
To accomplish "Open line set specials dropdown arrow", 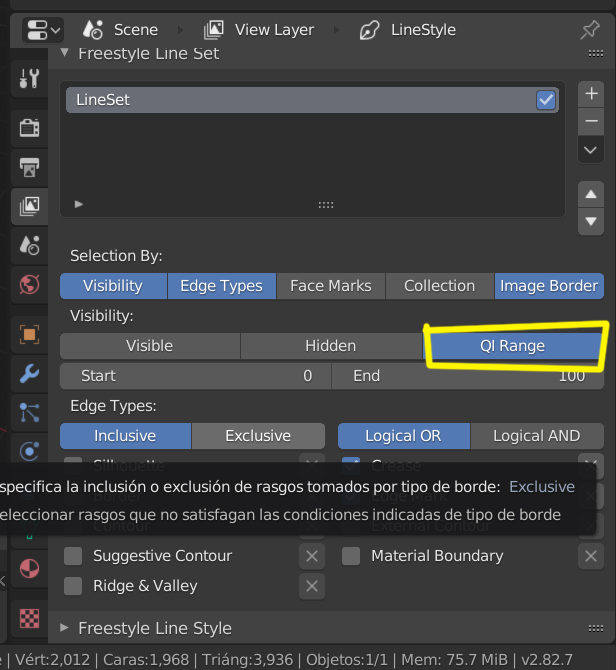I will pyautogui.click(x=591, y=150).
